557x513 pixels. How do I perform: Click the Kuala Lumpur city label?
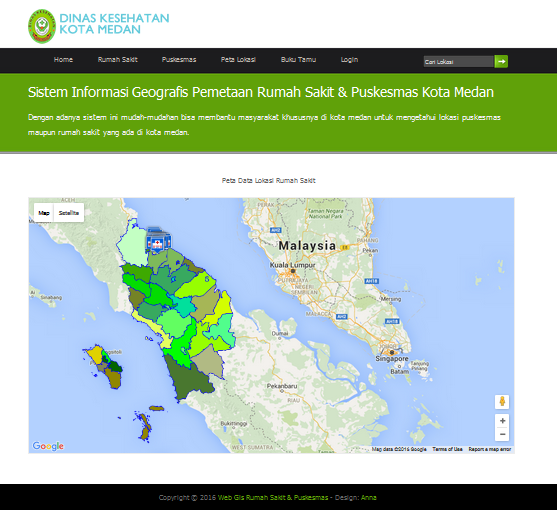(x=292, y=265)
